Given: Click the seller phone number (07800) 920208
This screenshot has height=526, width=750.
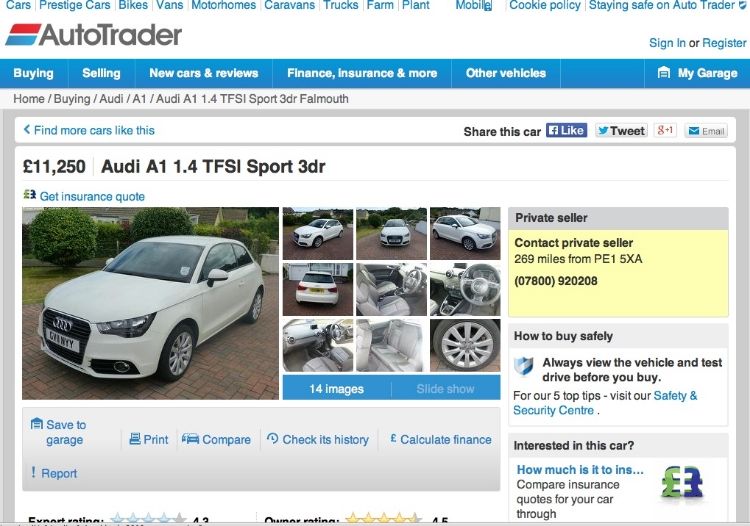Looking at the screenshot, I should point(556,281).
